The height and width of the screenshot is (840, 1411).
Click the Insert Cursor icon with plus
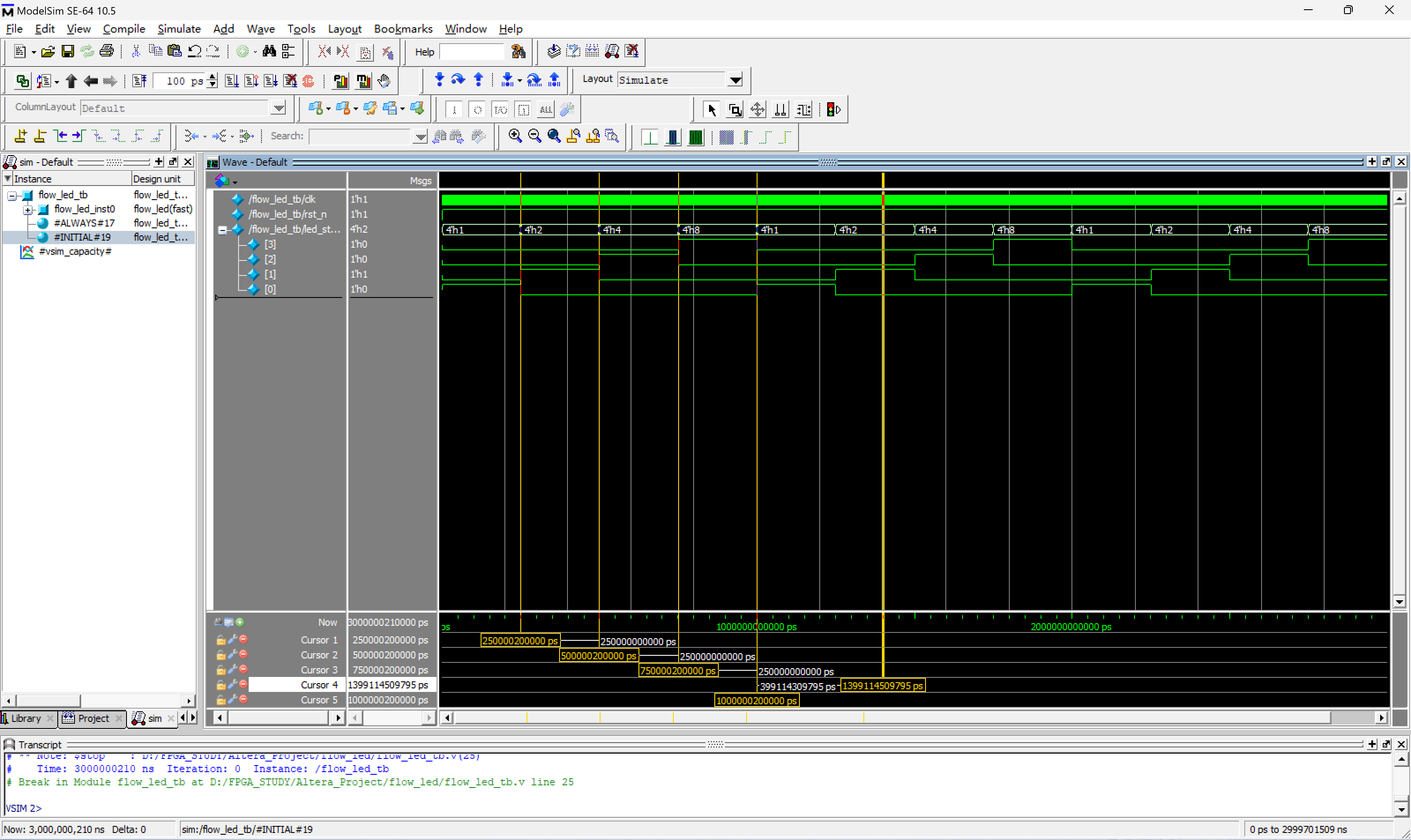tap(21, 137)
